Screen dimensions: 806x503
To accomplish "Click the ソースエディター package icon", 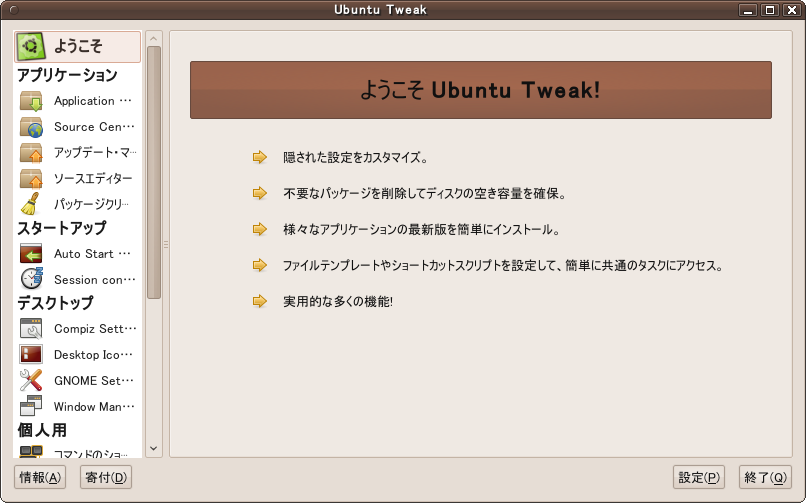I will (x=31, y=179).
